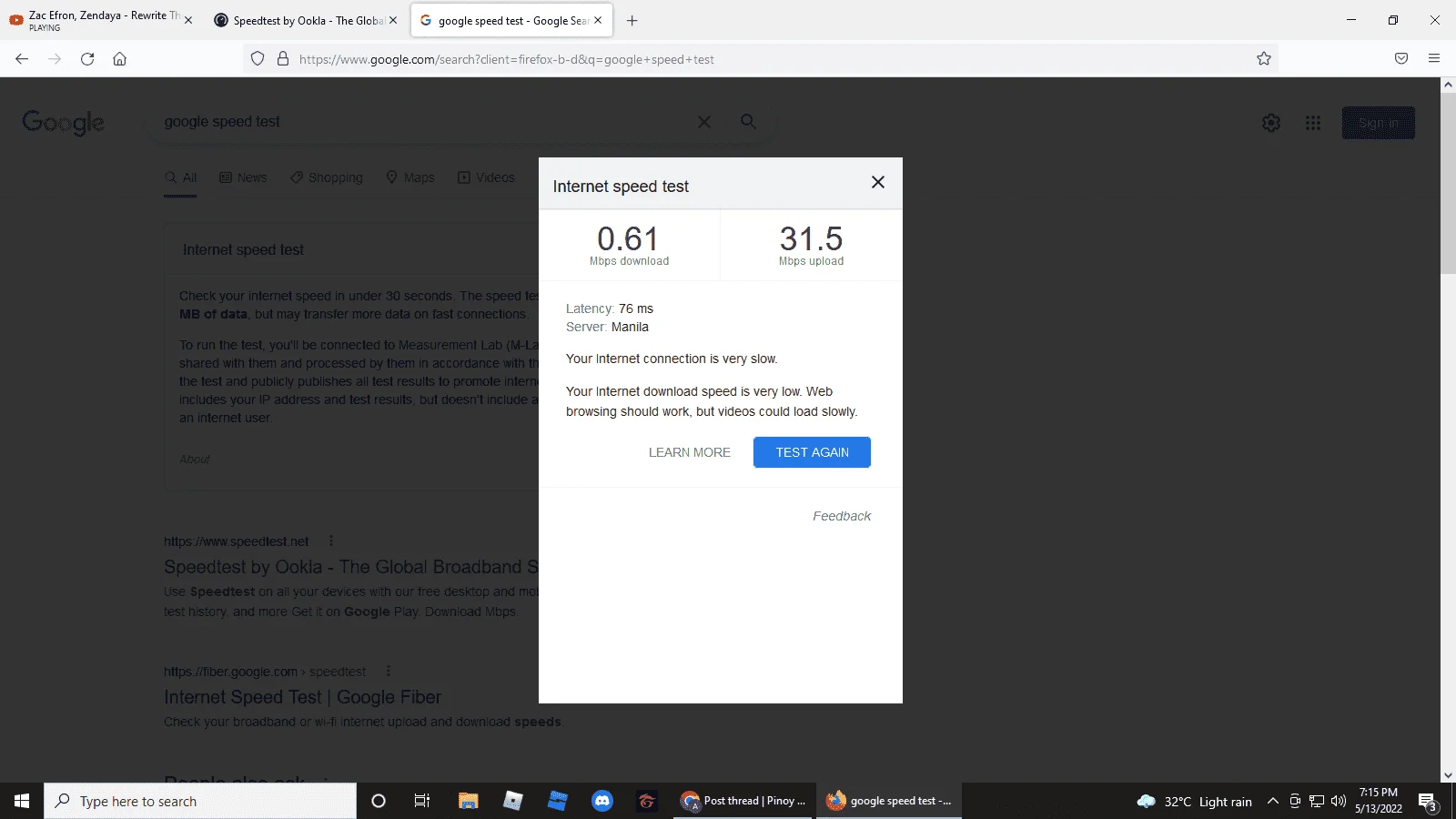Image resolution: width=1456 pixels, height=819 pixels.
Task: Select the Videos search filter
Action: (x=486, y=177)
